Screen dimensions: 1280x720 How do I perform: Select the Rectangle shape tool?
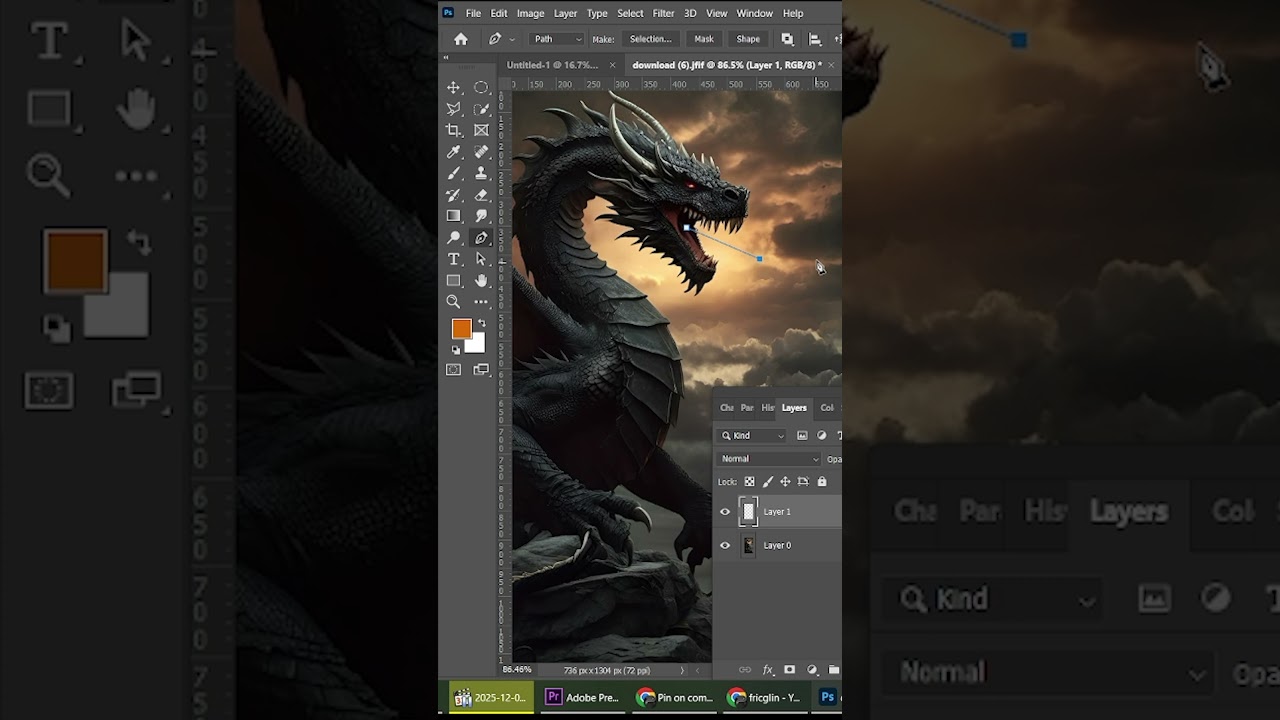[x=454, y=281]
